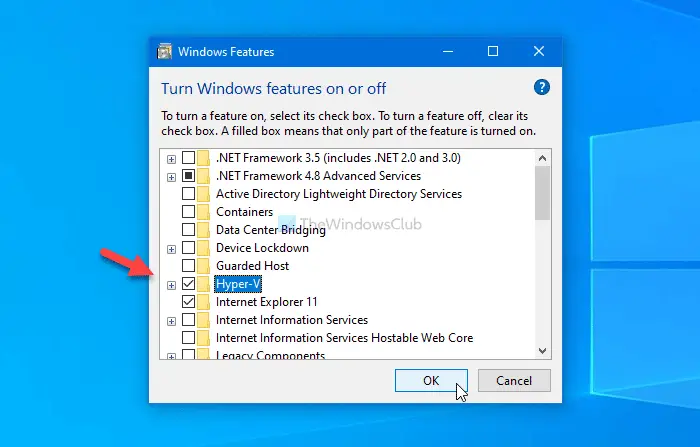Click folder icon beside .NET Framework 3.5
Viewport: 700px width, 447px height.
pyautogui.click(x=203, y=158)
